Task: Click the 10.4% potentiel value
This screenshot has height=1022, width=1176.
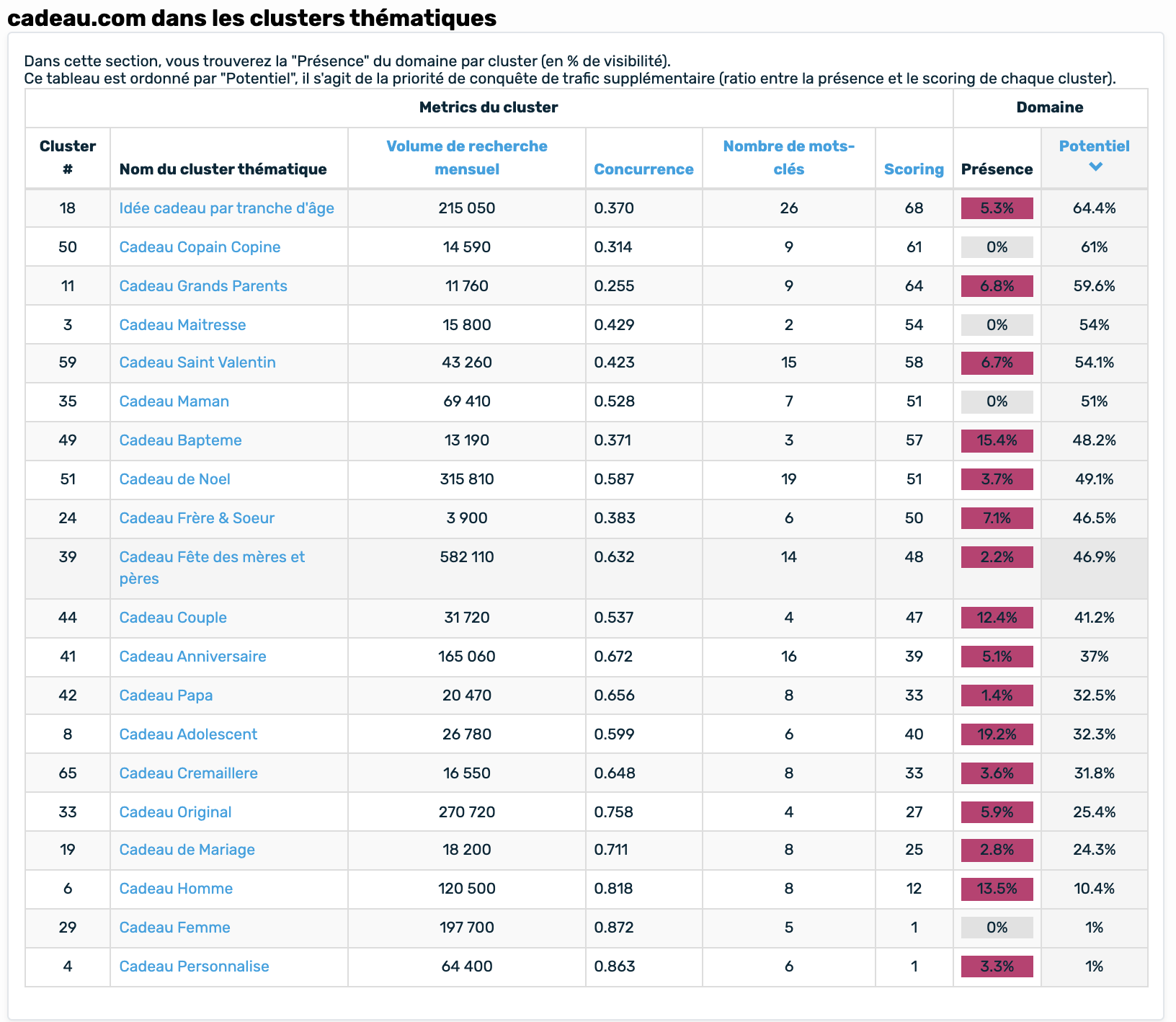Action: (x=1094, y=889)
